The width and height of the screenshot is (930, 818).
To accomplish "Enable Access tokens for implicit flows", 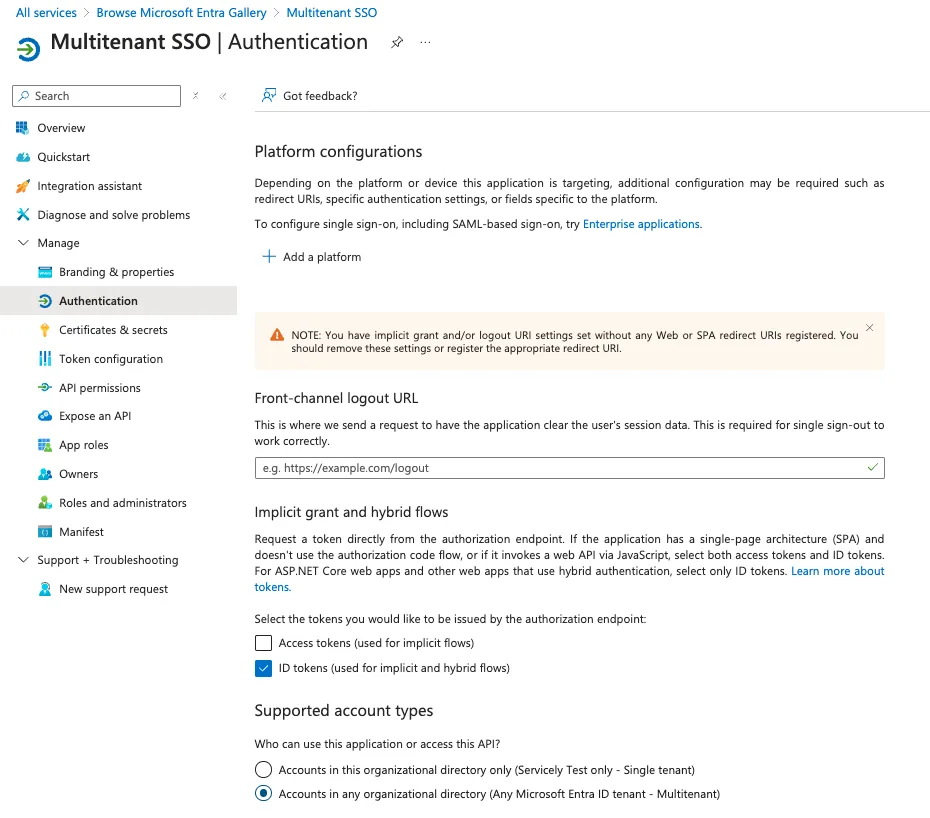I will [263, 643].
